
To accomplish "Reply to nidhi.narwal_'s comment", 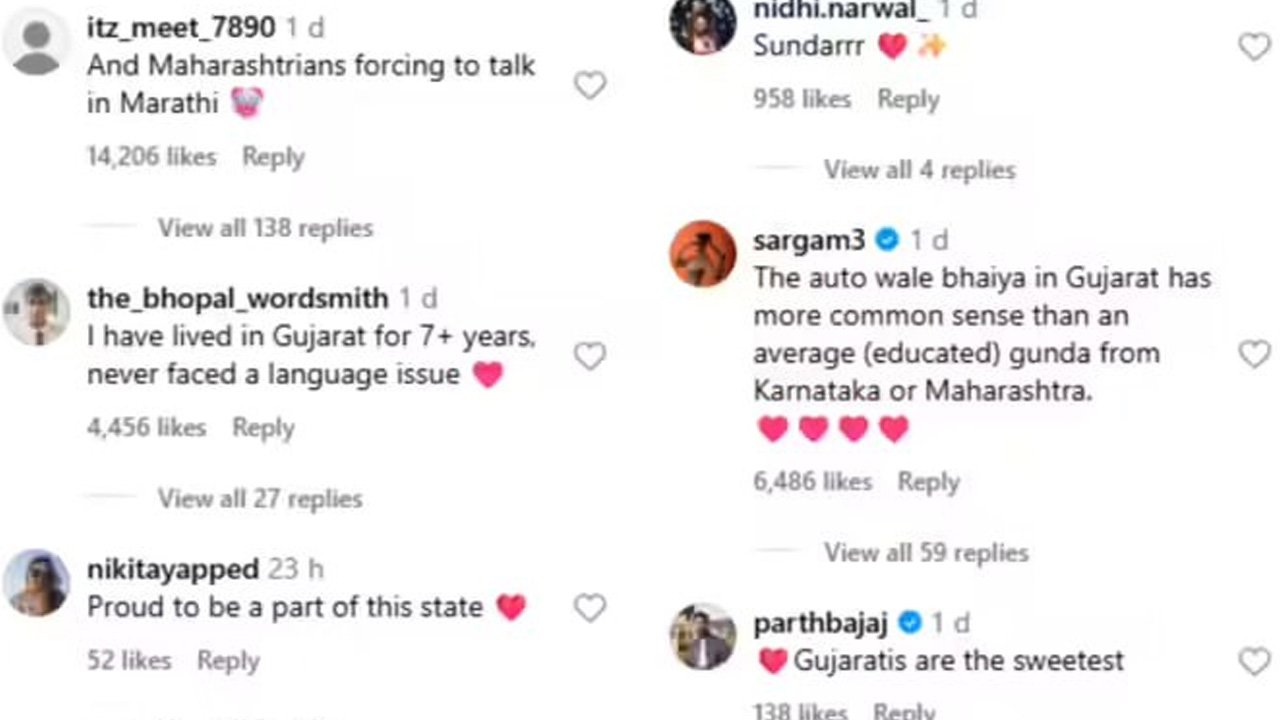I will coord(908,99).
